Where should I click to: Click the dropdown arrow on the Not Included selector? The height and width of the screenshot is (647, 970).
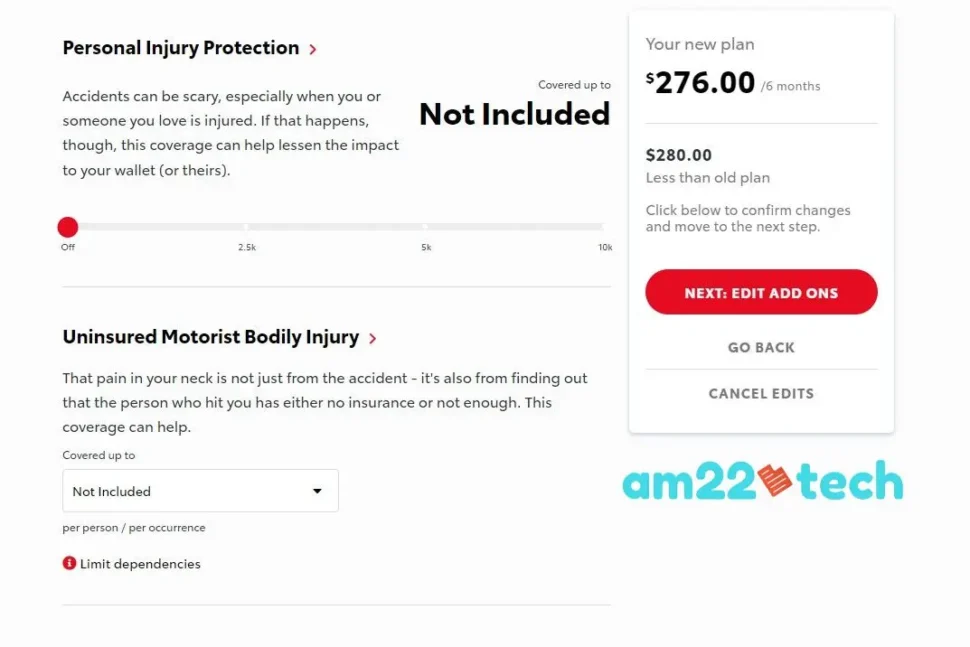click(x=318, y=491)
